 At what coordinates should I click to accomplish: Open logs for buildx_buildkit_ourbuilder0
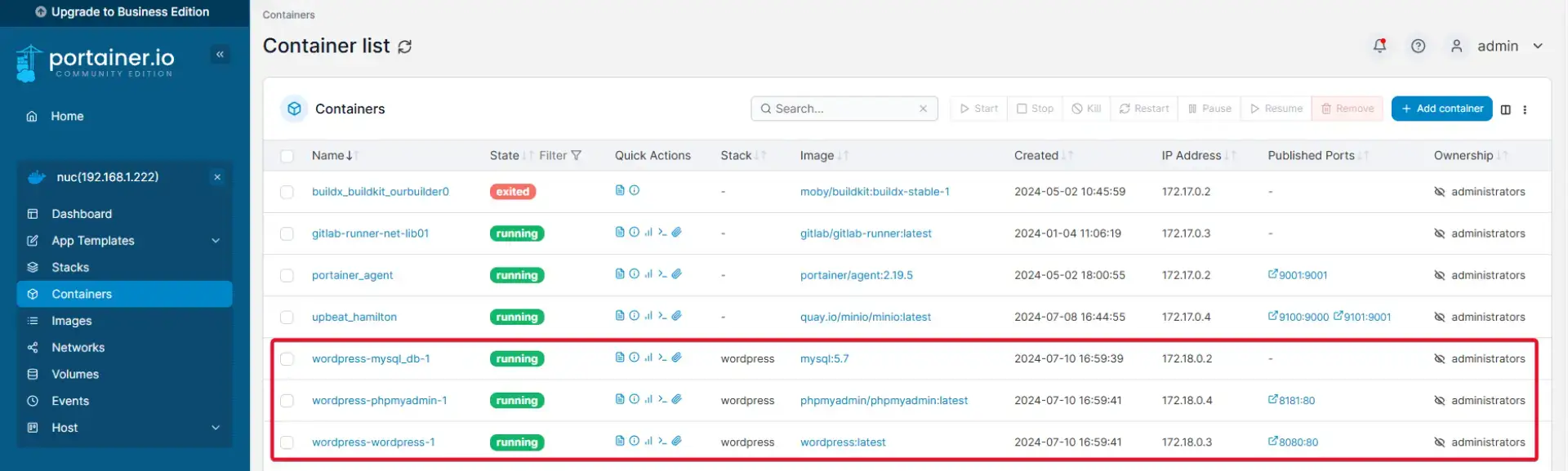(x=620, y=190)
